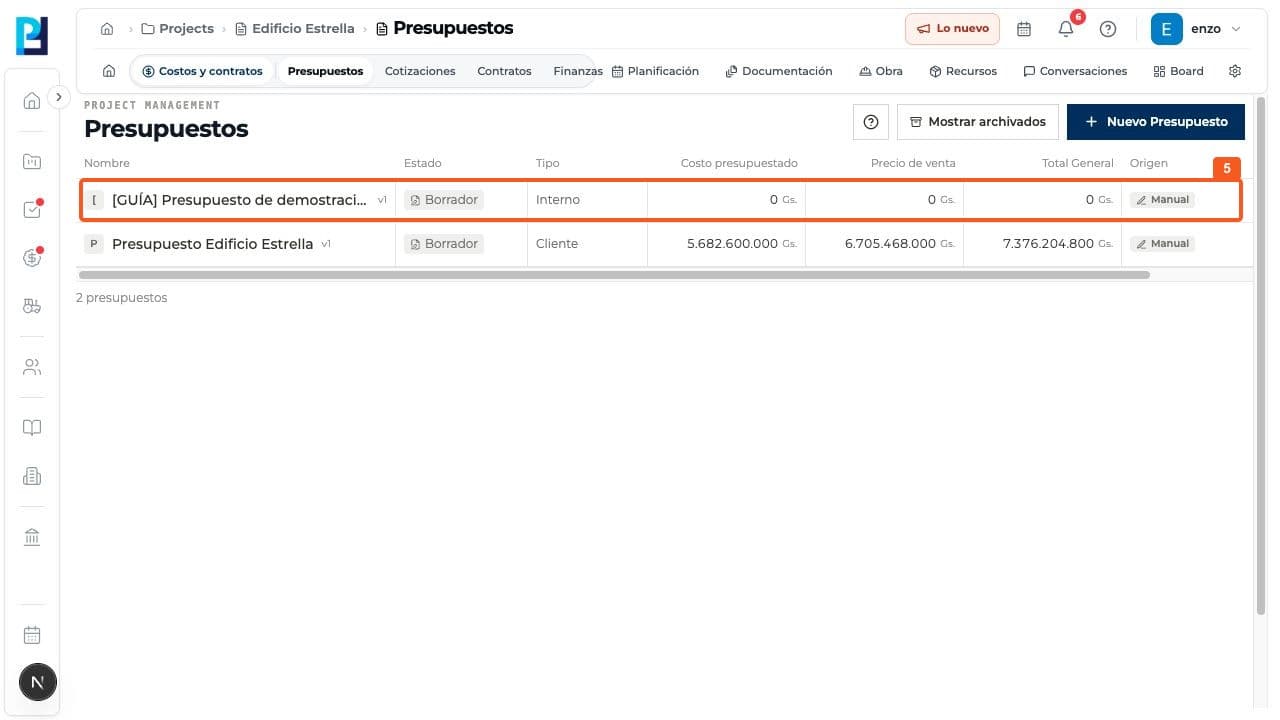
Task: Open the enzo user menu
Action: click(1197, 29)
